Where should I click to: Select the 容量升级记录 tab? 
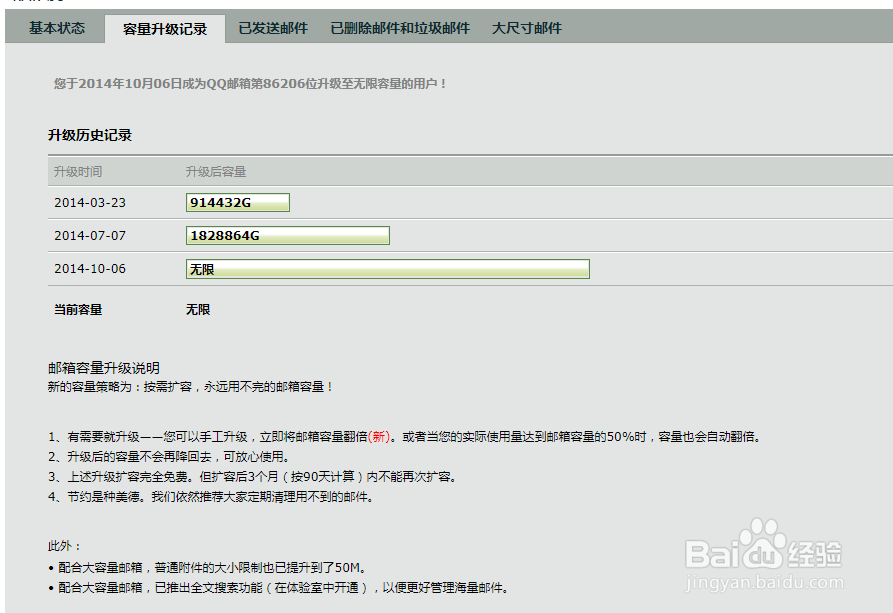[165, 29]
